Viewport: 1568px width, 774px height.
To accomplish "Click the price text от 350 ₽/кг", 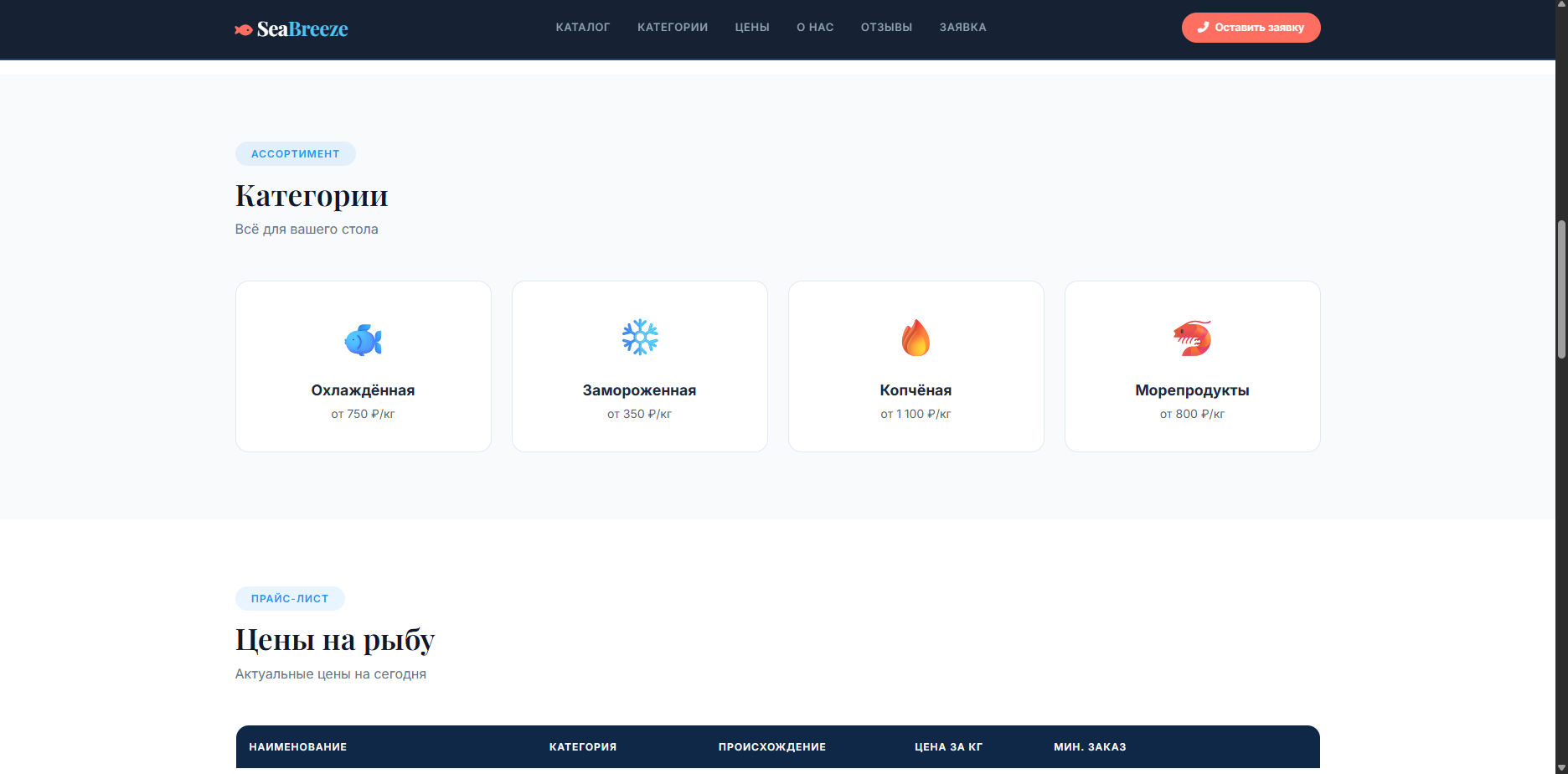I will [639, 414].
